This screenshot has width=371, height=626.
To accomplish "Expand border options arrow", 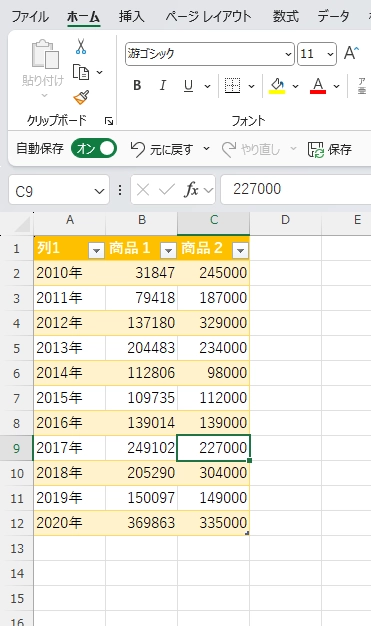I will 251,86.
